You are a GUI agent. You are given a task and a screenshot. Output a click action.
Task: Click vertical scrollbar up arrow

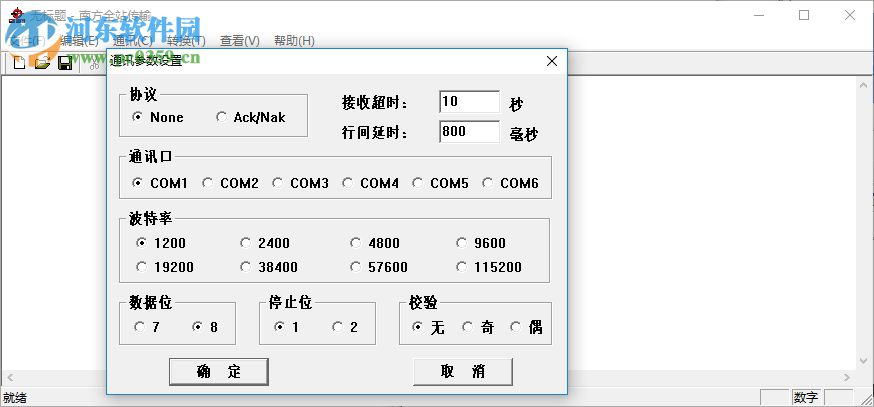coord(863,85)
